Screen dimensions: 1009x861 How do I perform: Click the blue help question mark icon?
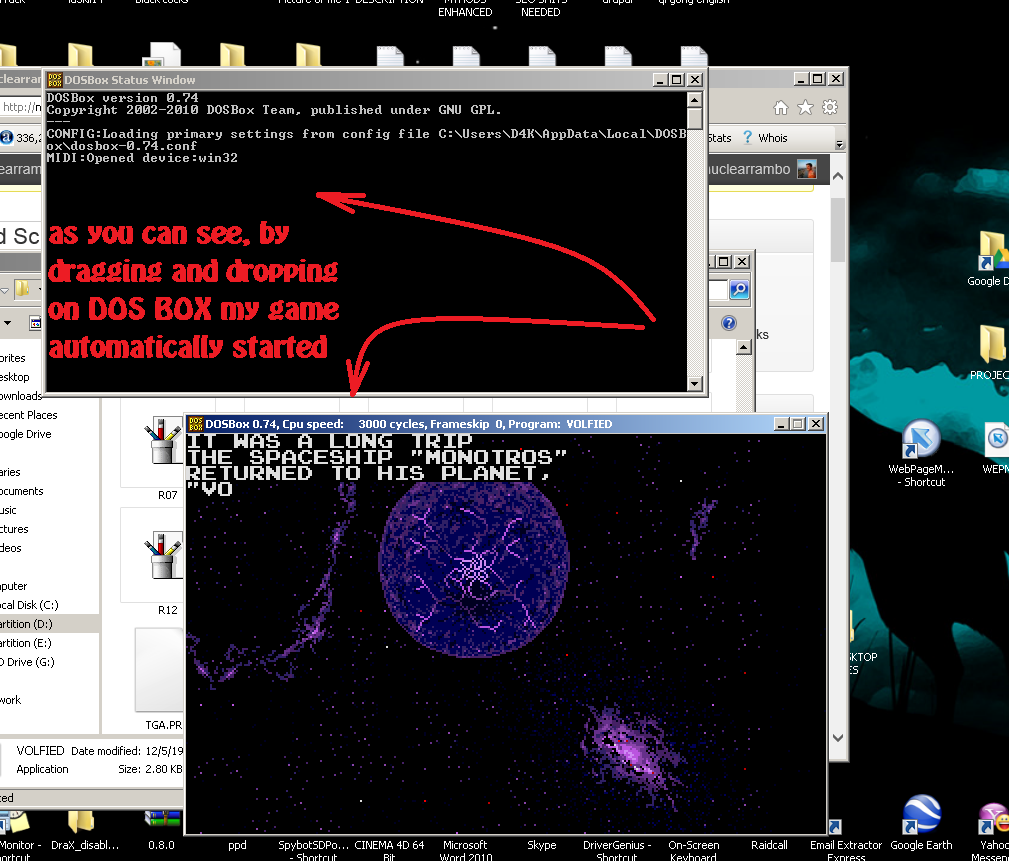coord(728,323)
